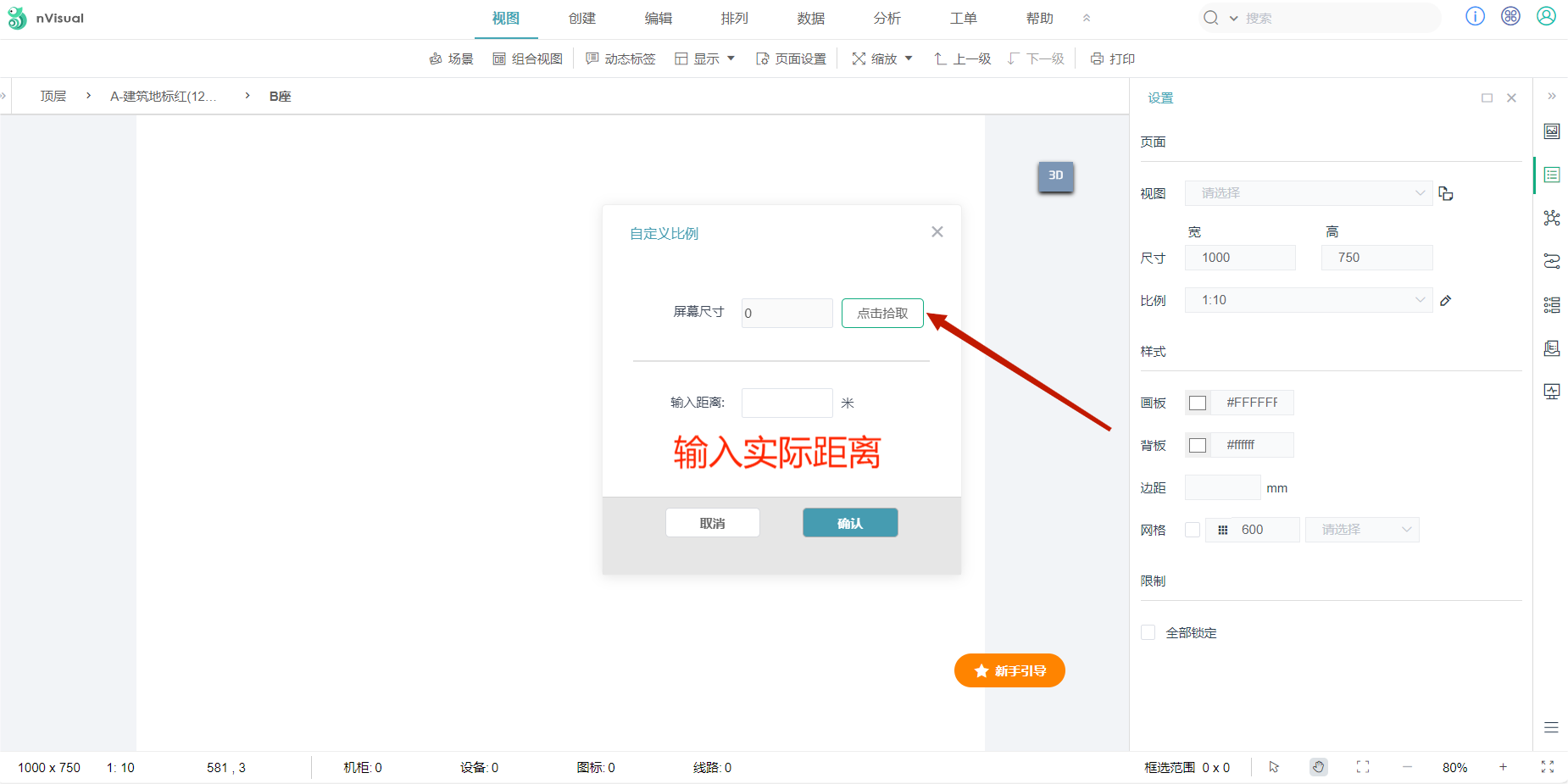Open the image panel icon in right sidebar
This screenshot has width=1568, height=784.
1552,131
